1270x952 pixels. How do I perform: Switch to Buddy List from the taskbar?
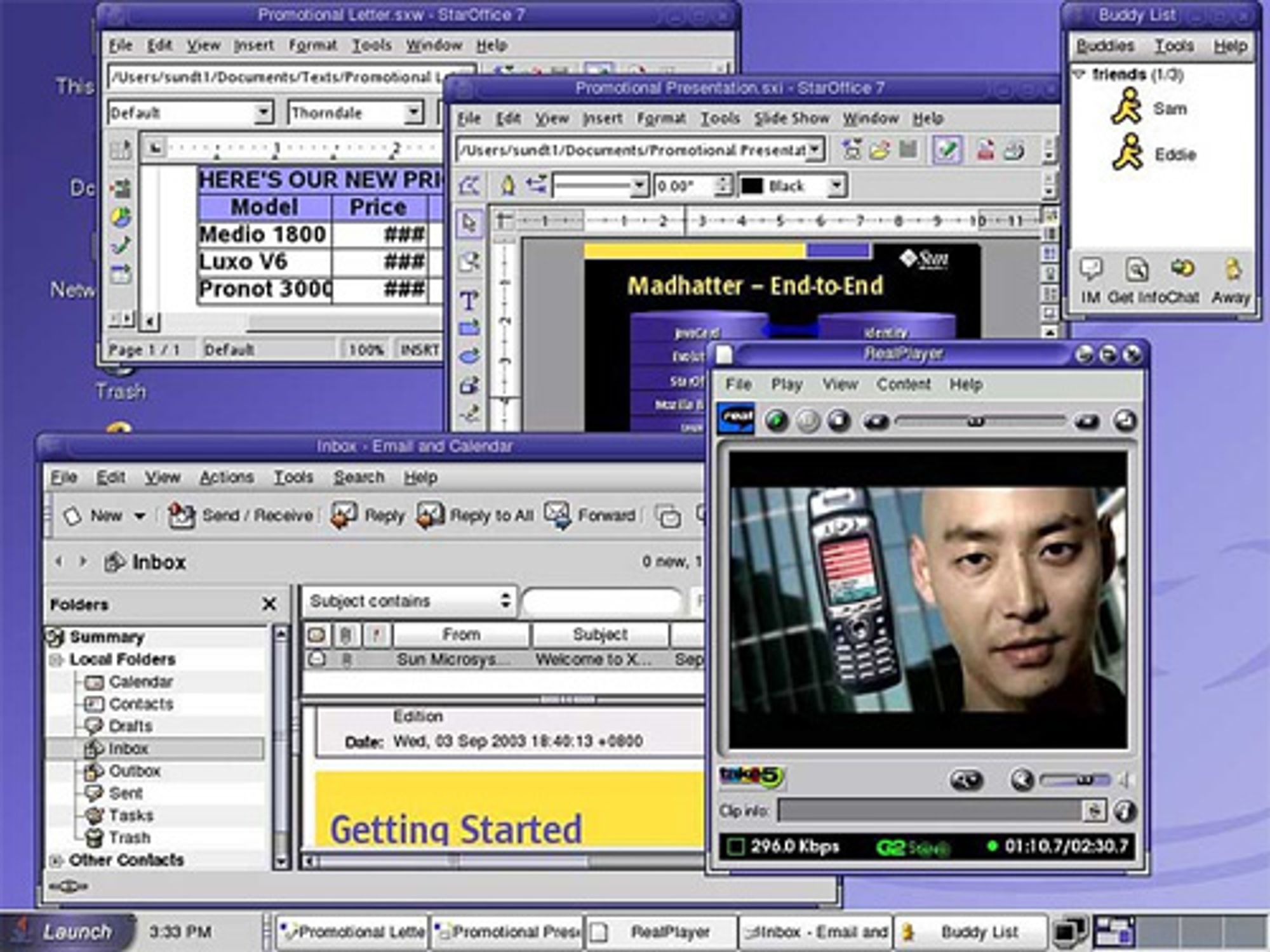coord(970,932)
